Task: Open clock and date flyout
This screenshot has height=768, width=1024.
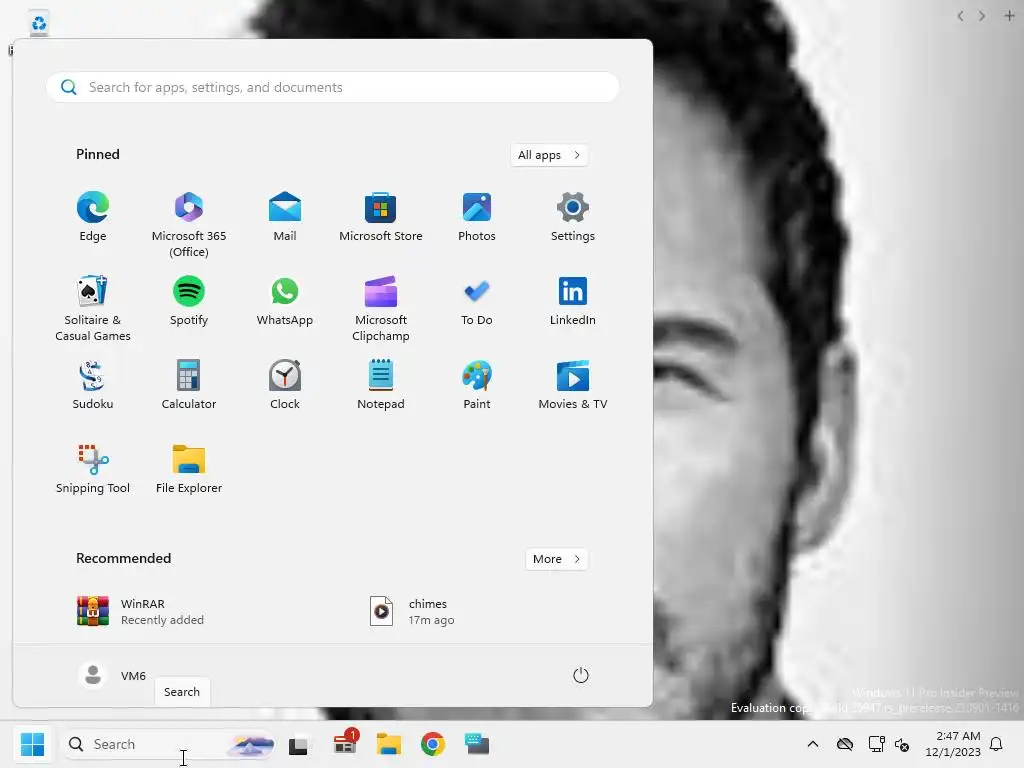Action: (953, 744)
